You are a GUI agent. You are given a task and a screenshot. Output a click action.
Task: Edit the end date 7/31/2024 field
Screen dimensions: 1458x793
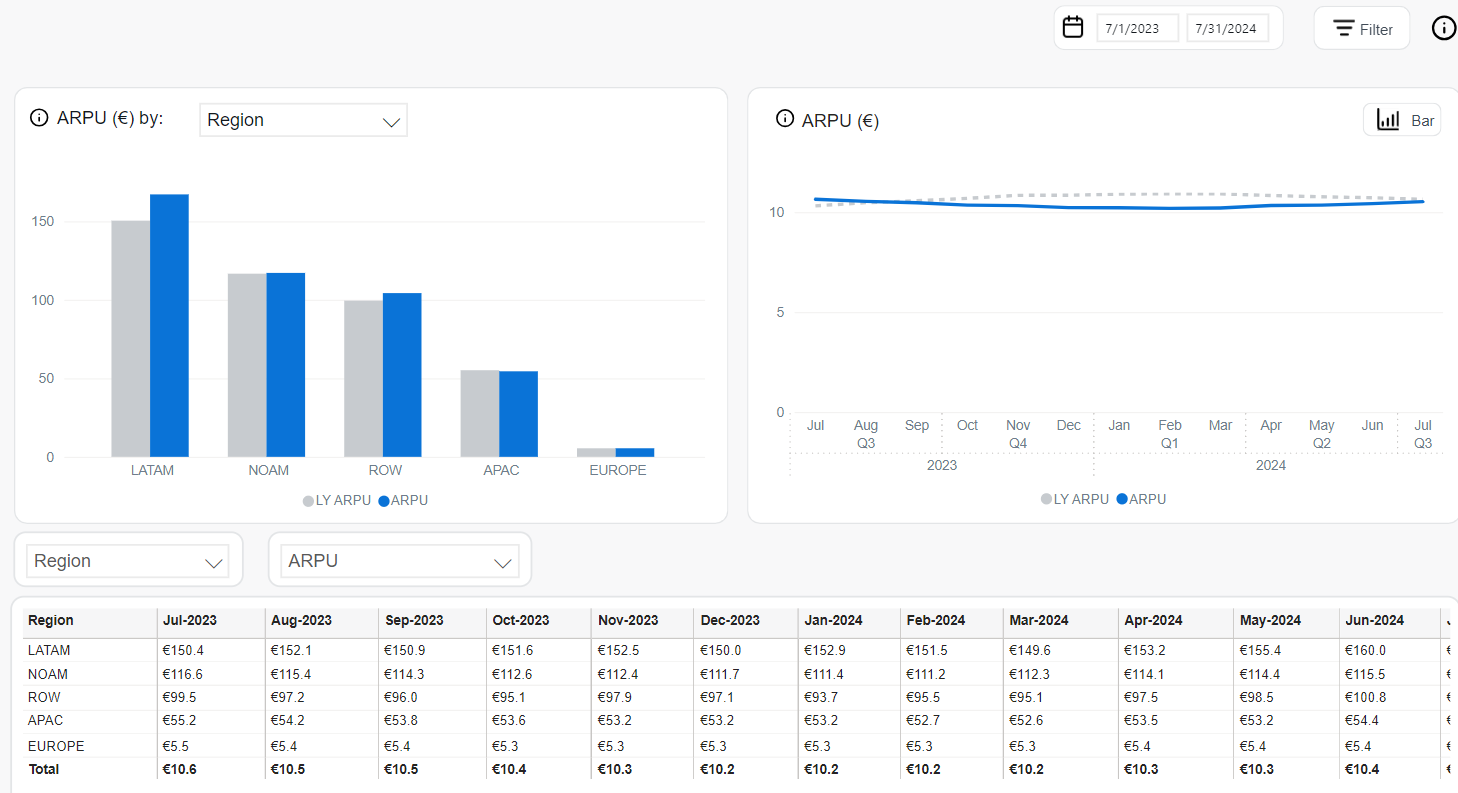coord(1228,28)
